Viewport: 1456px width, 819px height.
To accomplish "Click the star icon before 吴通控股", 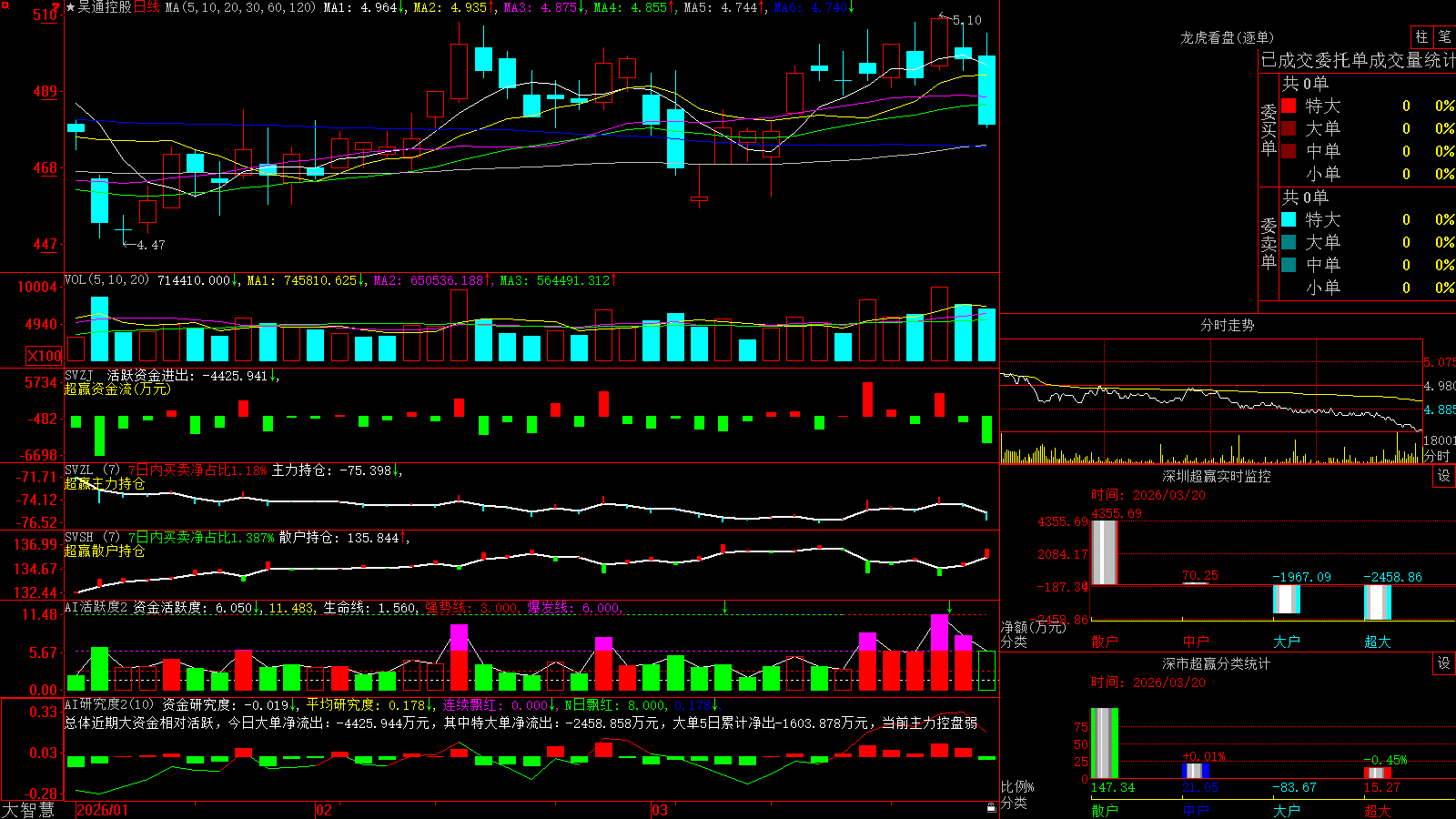I will [71, 7].
